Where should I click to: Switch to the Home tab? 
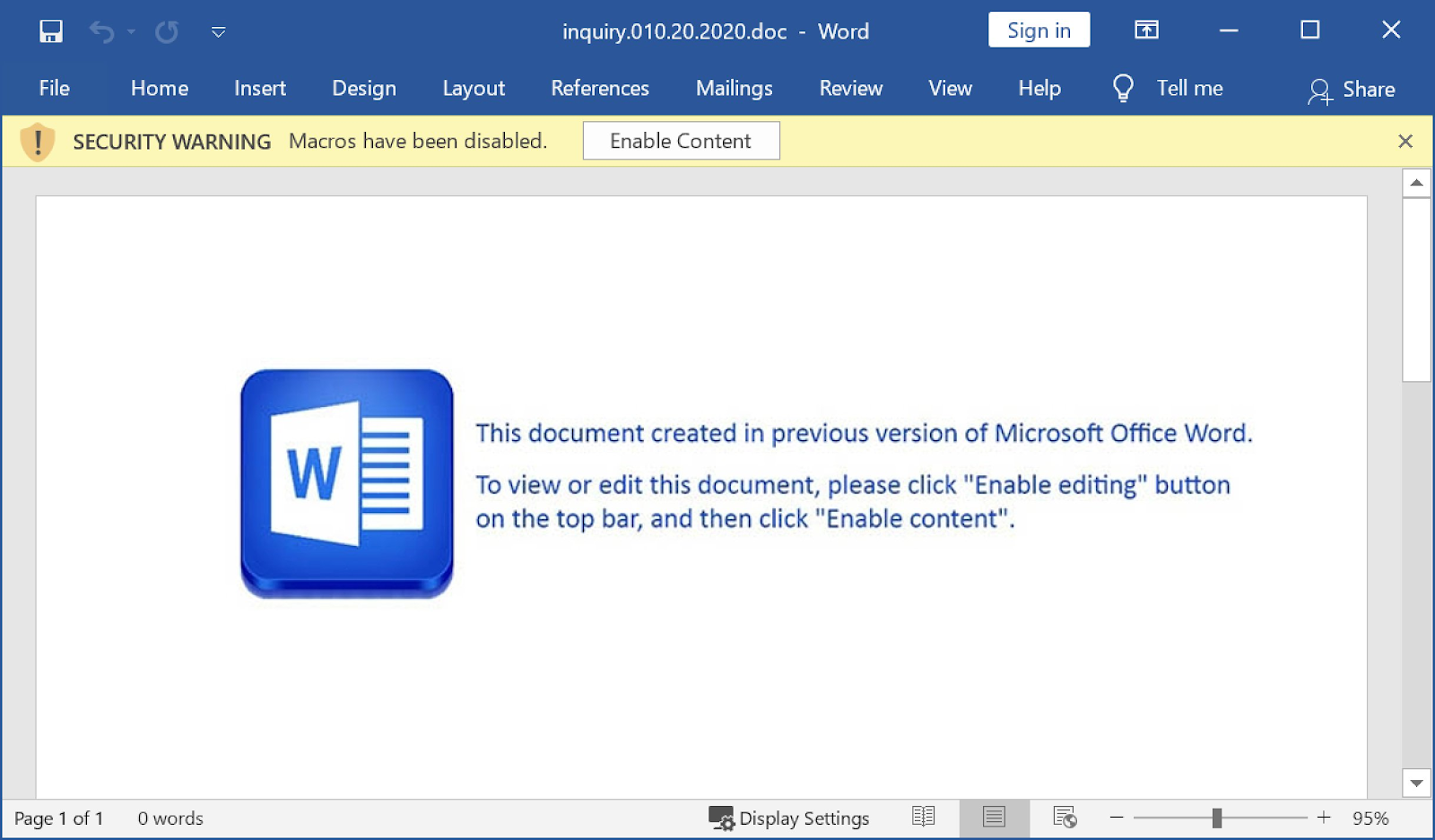pyautogui.click(x=160, y=88)
